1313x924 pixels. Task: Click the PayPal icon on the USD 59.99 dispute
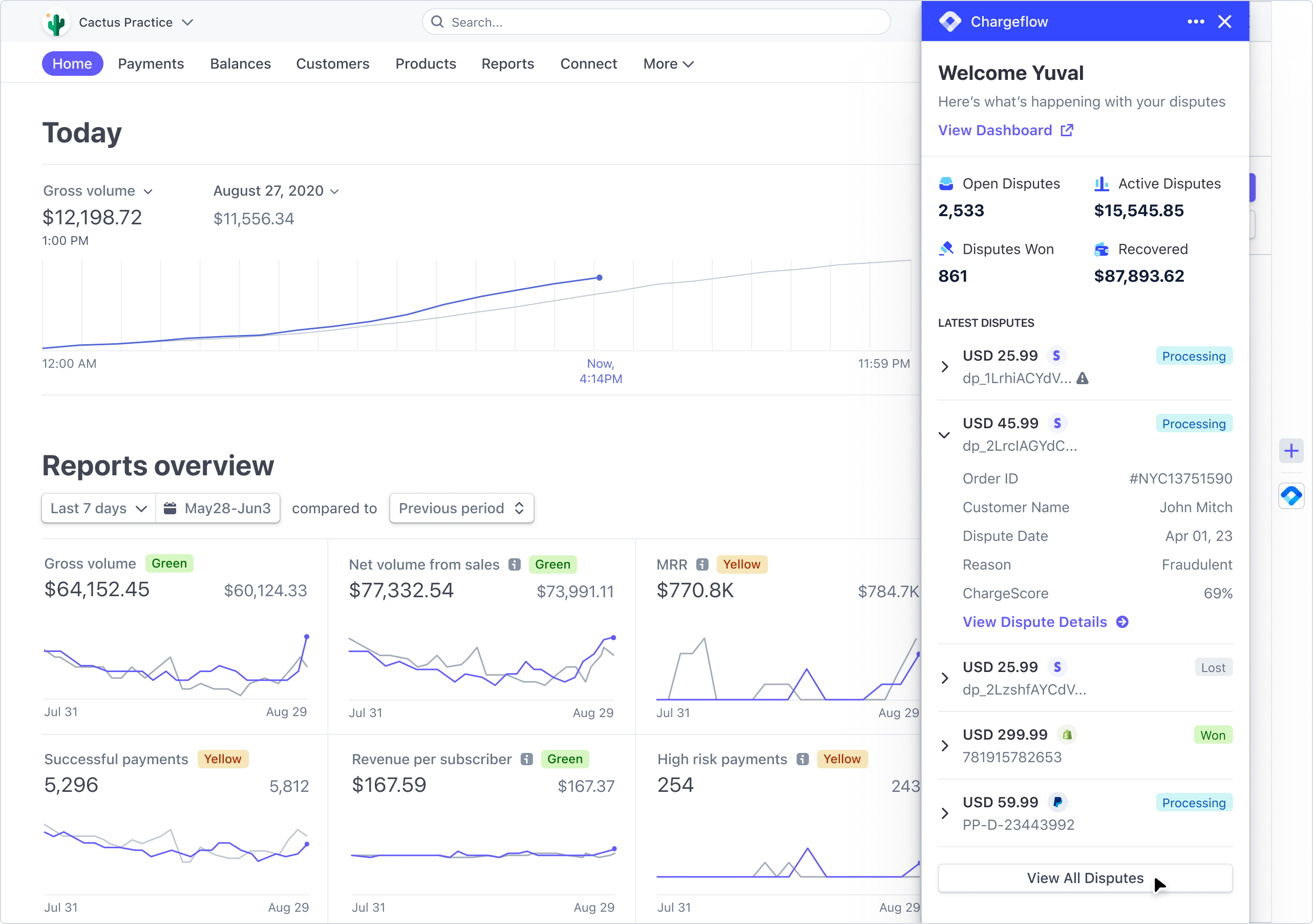point(1057,802)
